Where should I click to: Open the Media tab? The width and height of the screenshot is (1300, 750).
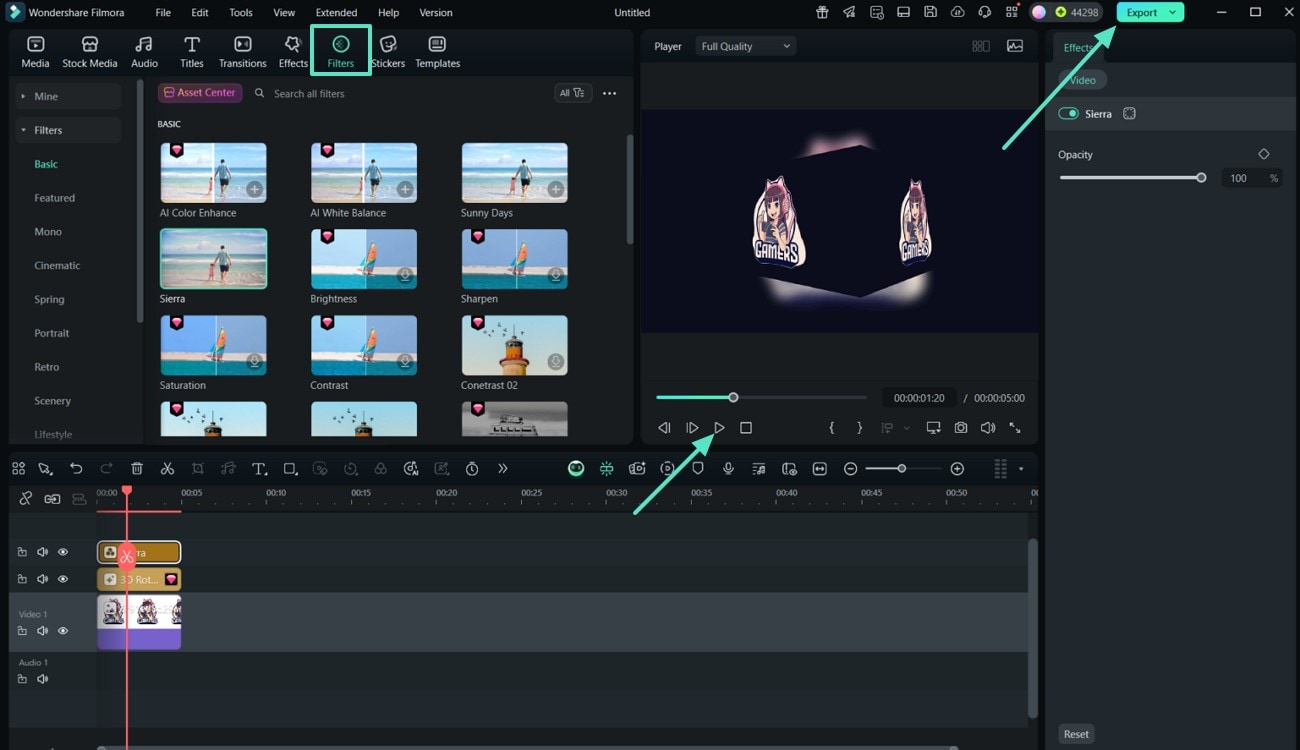pyautogui.click(x=35, y=52)
